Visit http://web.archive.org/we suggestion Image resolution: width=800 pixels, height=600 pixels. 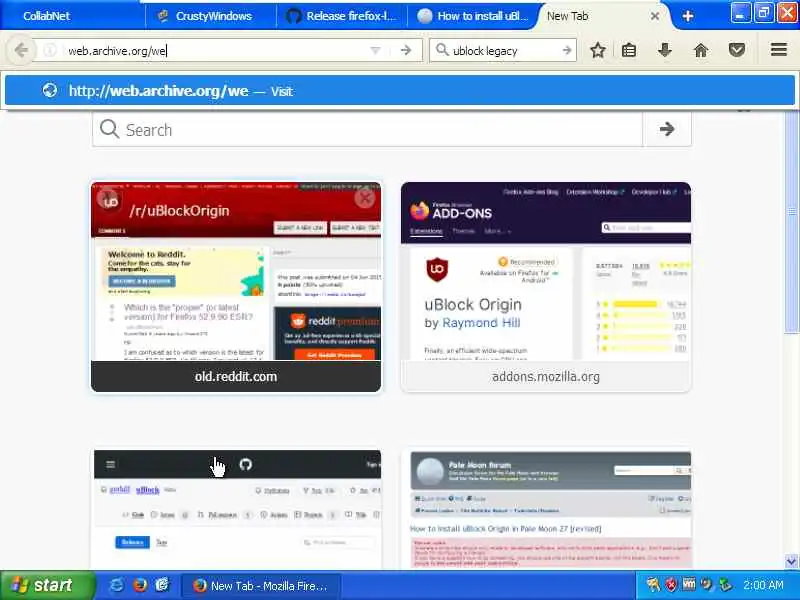pos(400,91)
